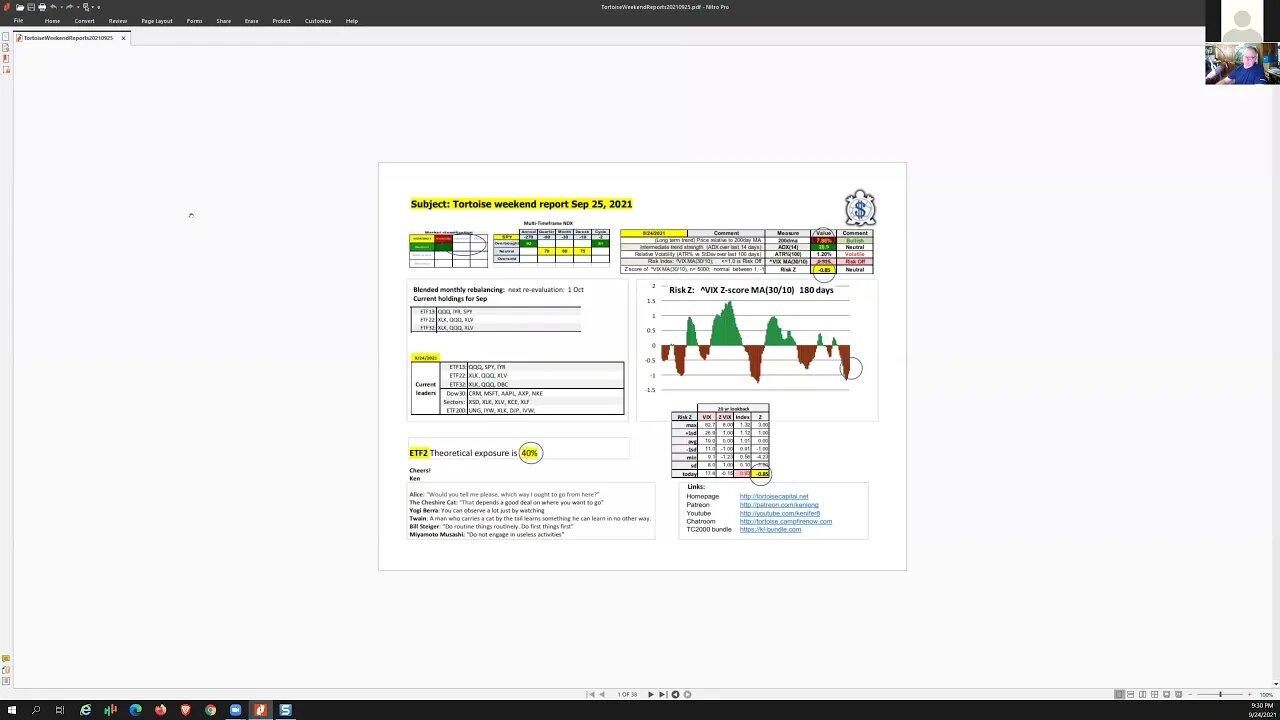Jump to the last page
1280x720 pixels.
663,694
